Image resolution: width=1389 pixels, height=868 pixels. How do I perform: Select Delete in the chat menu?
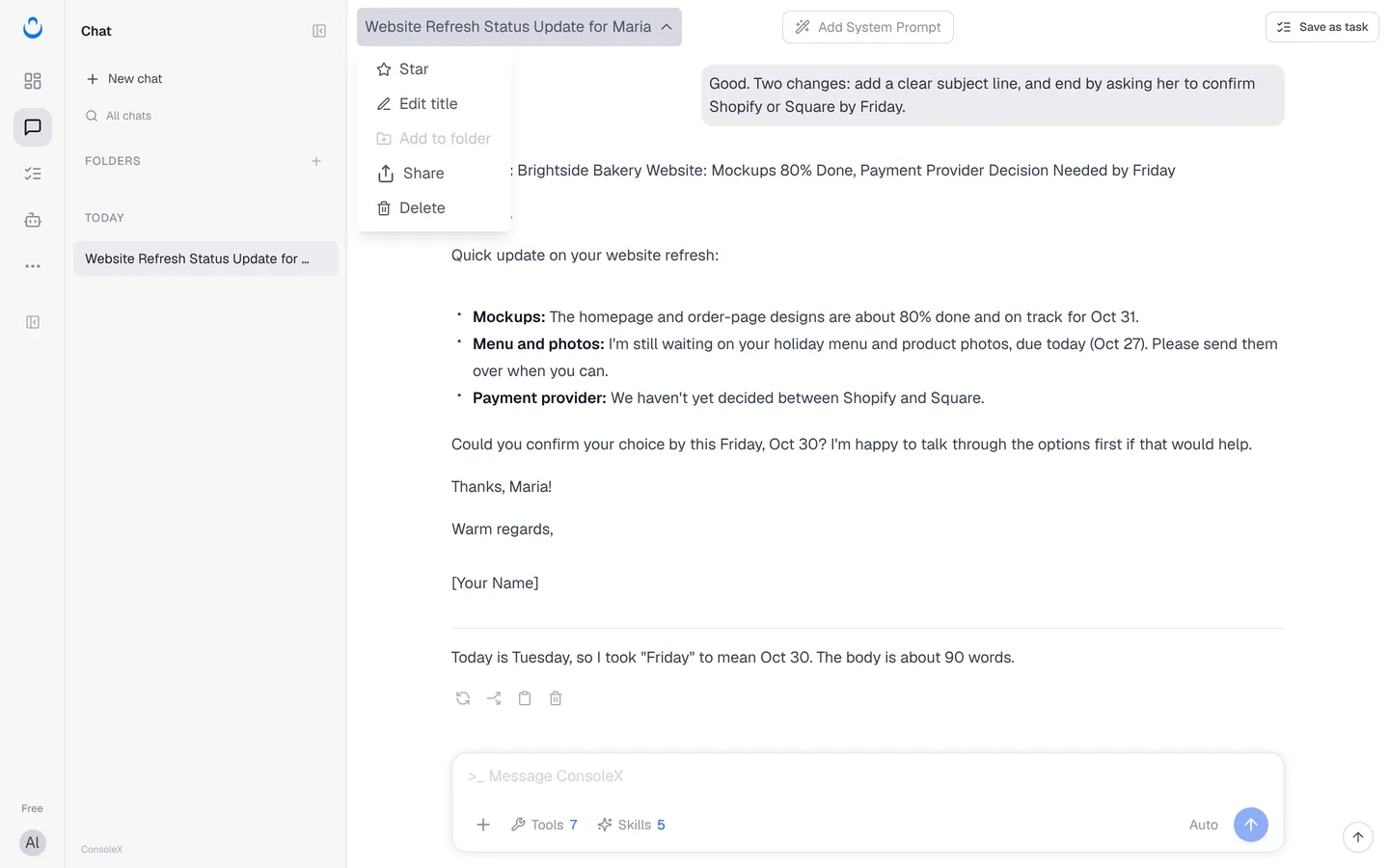point(434,208)
